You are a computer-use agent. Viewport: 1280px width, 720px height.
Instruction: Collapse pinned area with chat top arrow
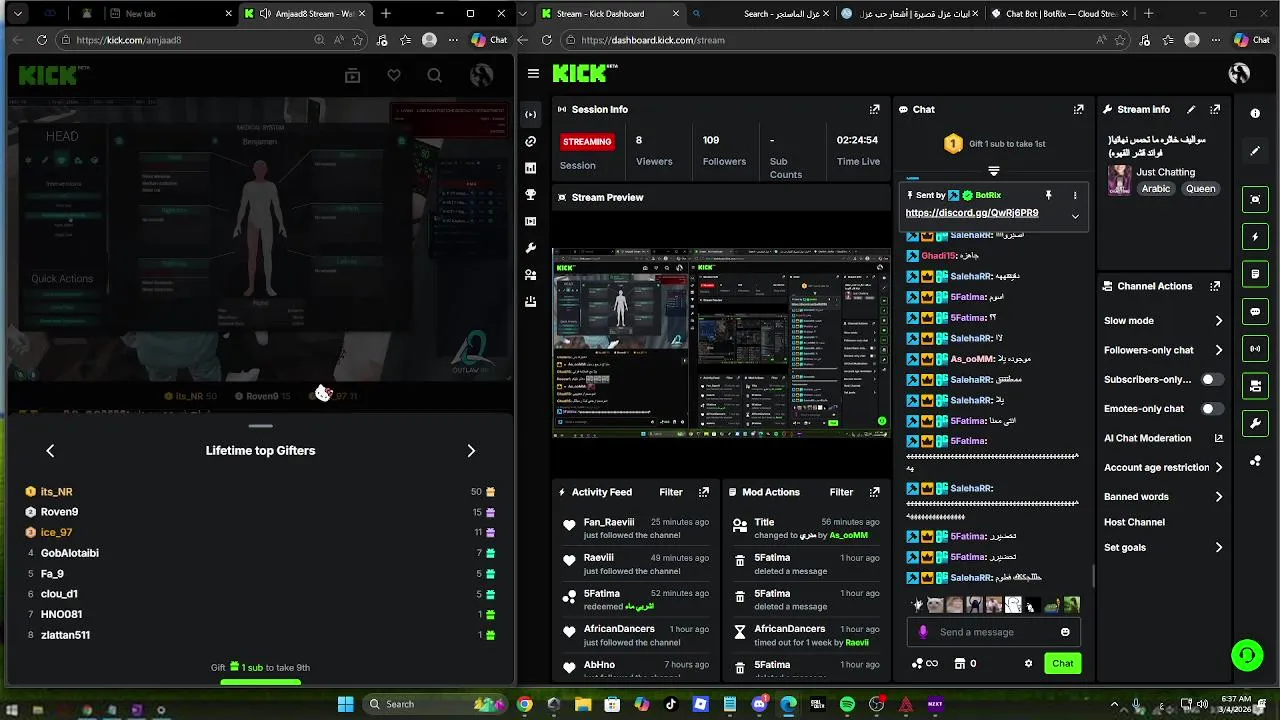[993, 171]
